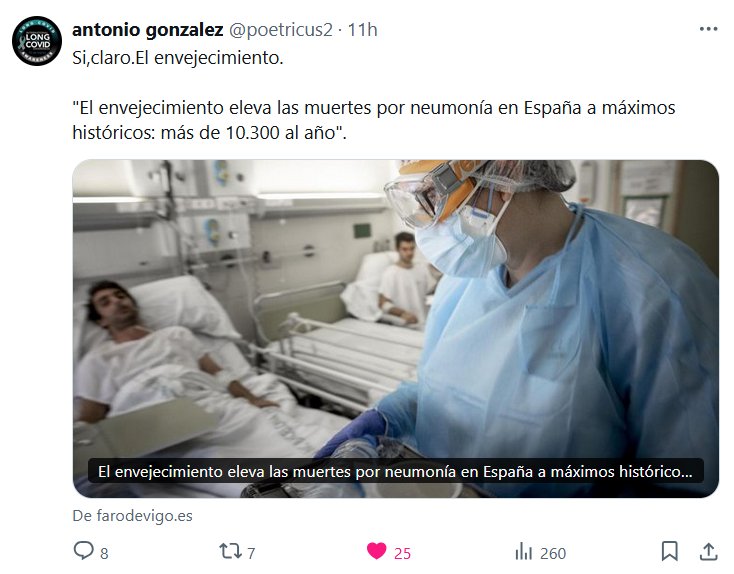The height and width of the screenshot is (574, 734).
Task: Visit antonio gonzalez's profile via display name
Action: pos(147,29)
